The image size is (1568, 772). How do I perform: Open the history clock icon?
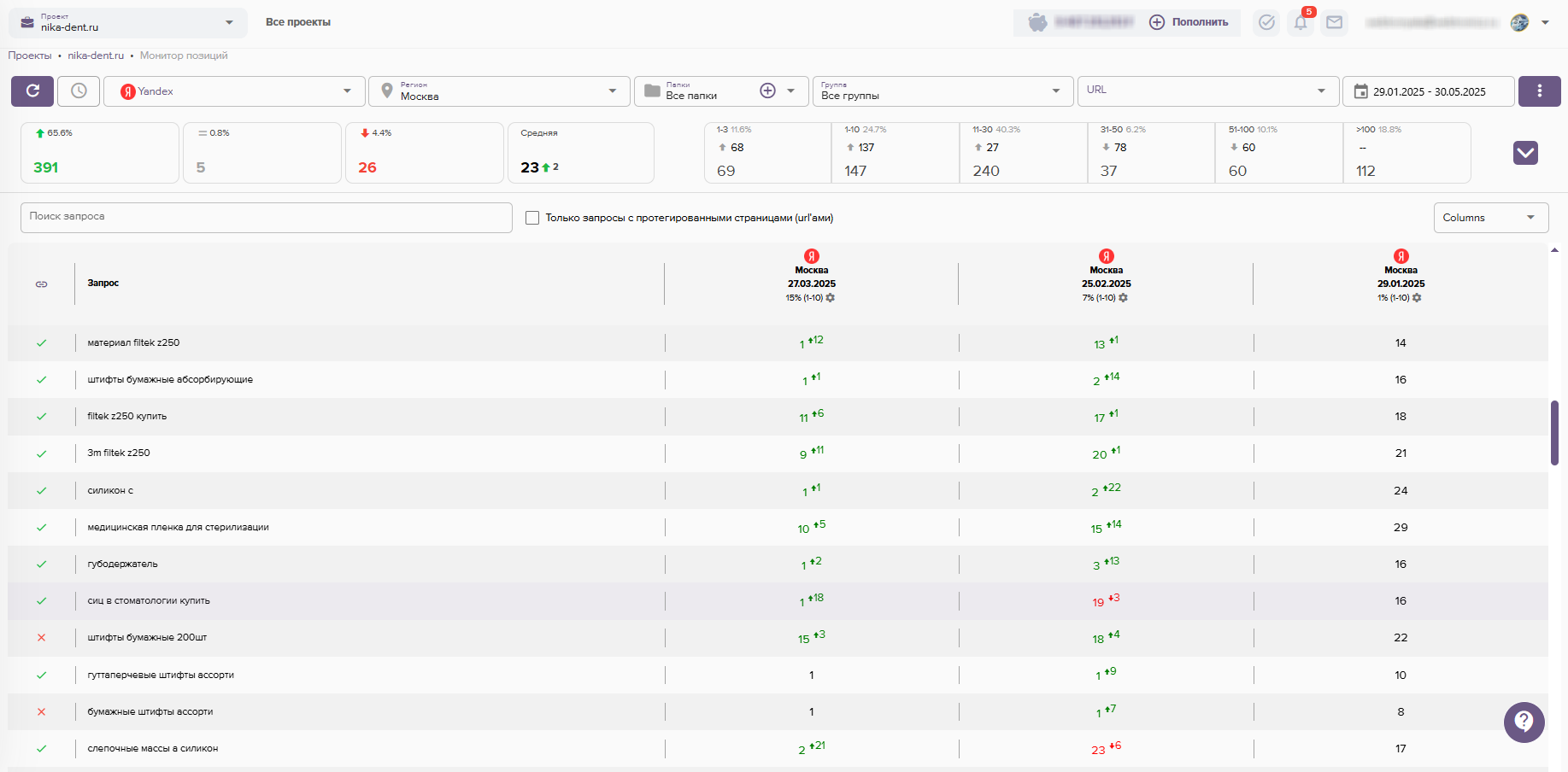coord(79,91)
